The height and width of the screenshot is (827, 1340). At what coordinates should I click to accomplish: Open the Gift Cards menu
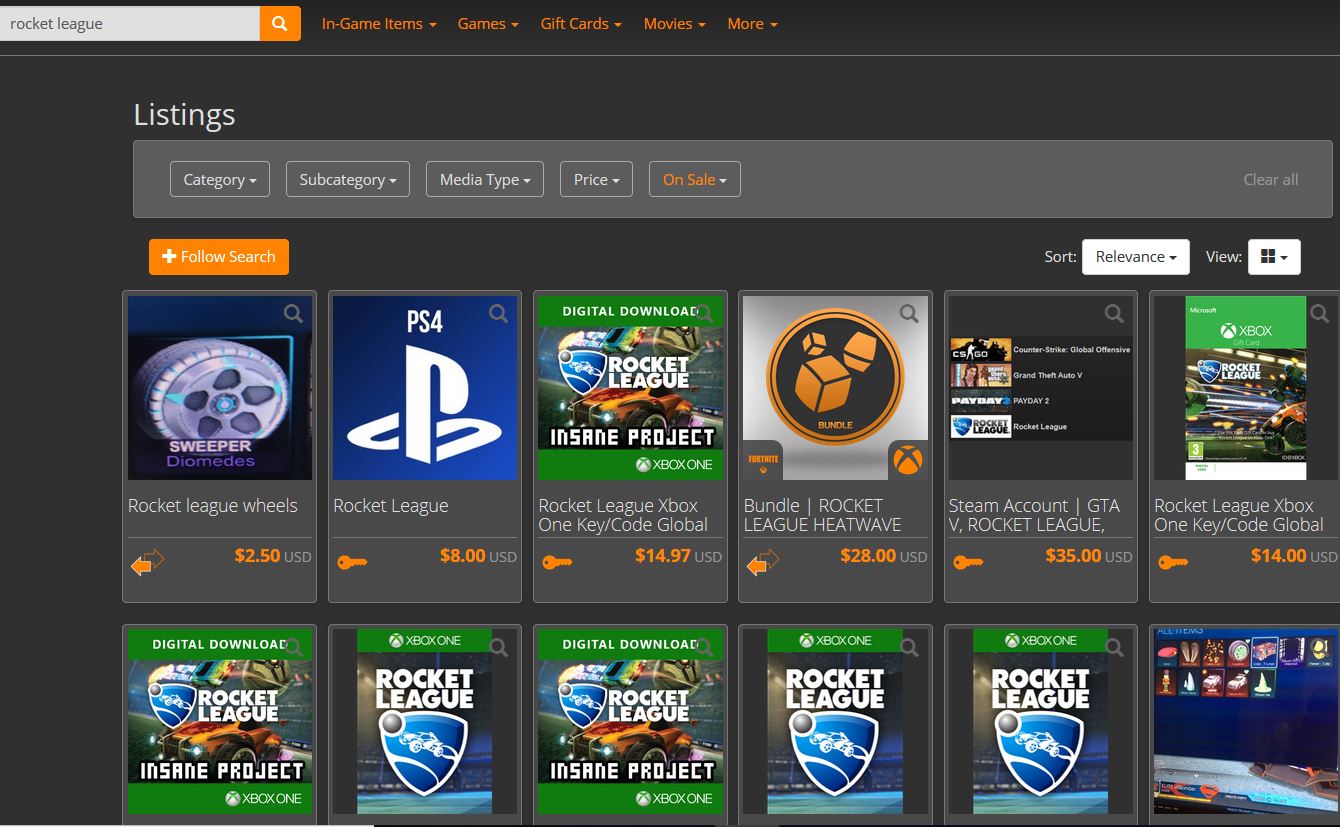click(581, 24)
